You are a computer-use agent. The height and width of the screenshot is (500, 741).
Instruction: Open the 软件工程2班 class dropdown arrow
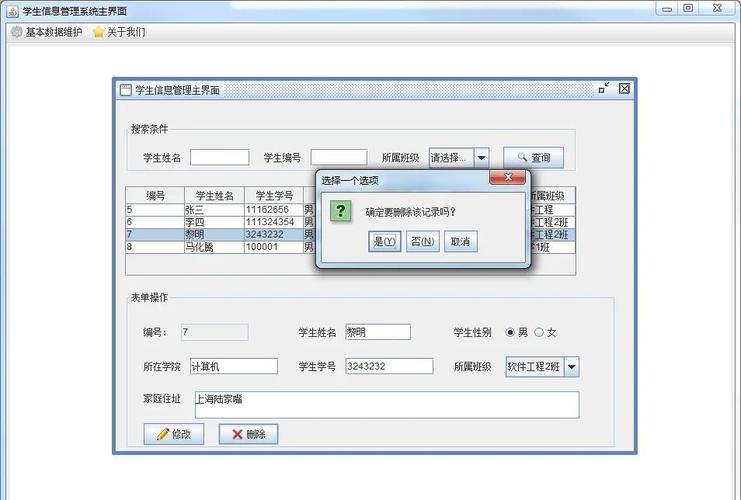click(572, 367)
